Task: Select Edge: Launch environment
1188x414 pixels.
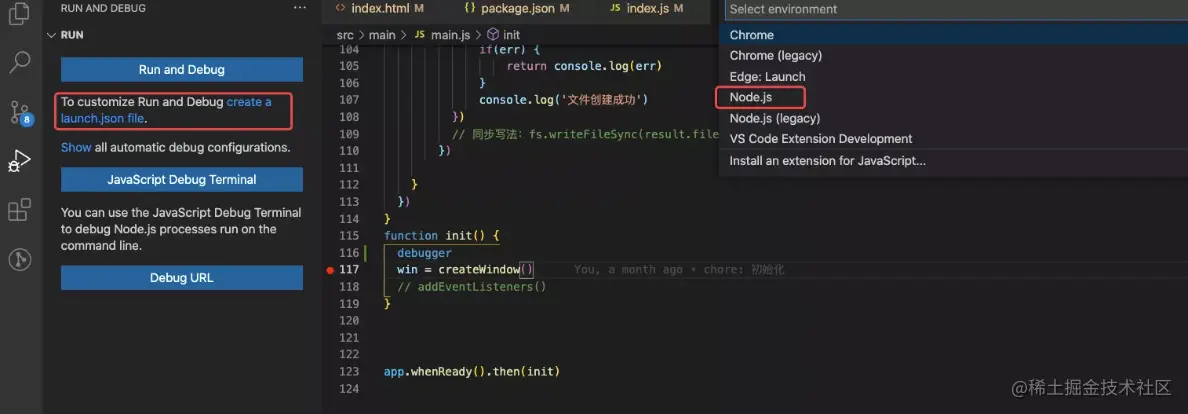Action: 954,77
